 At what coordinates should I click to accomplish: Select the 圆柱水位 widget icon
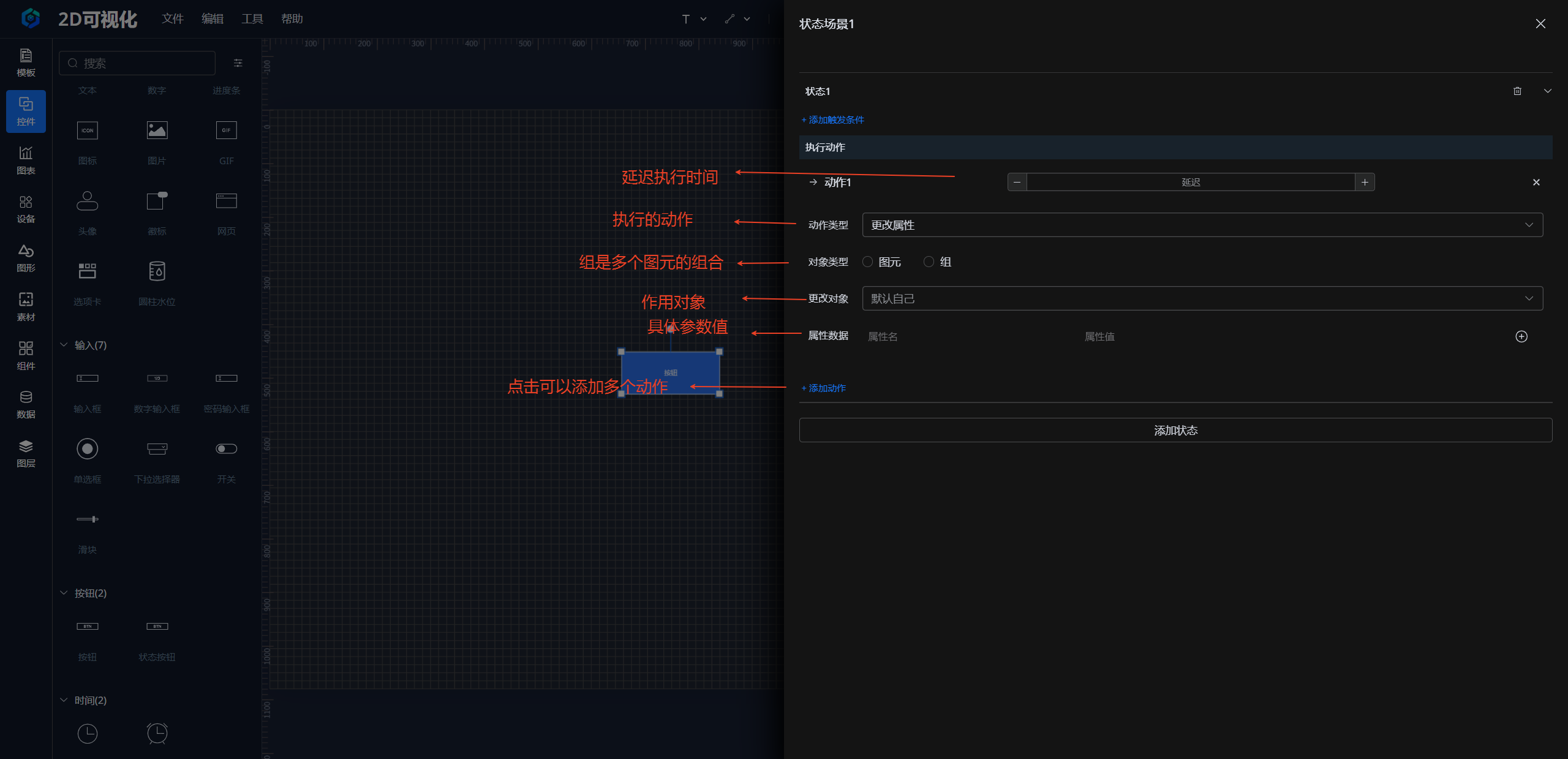(x=157, y=271)
